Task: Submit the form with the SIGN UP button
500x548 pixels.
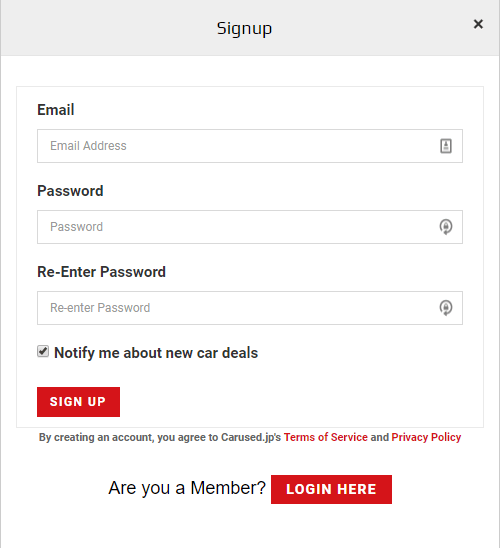Action: (78, 402)
